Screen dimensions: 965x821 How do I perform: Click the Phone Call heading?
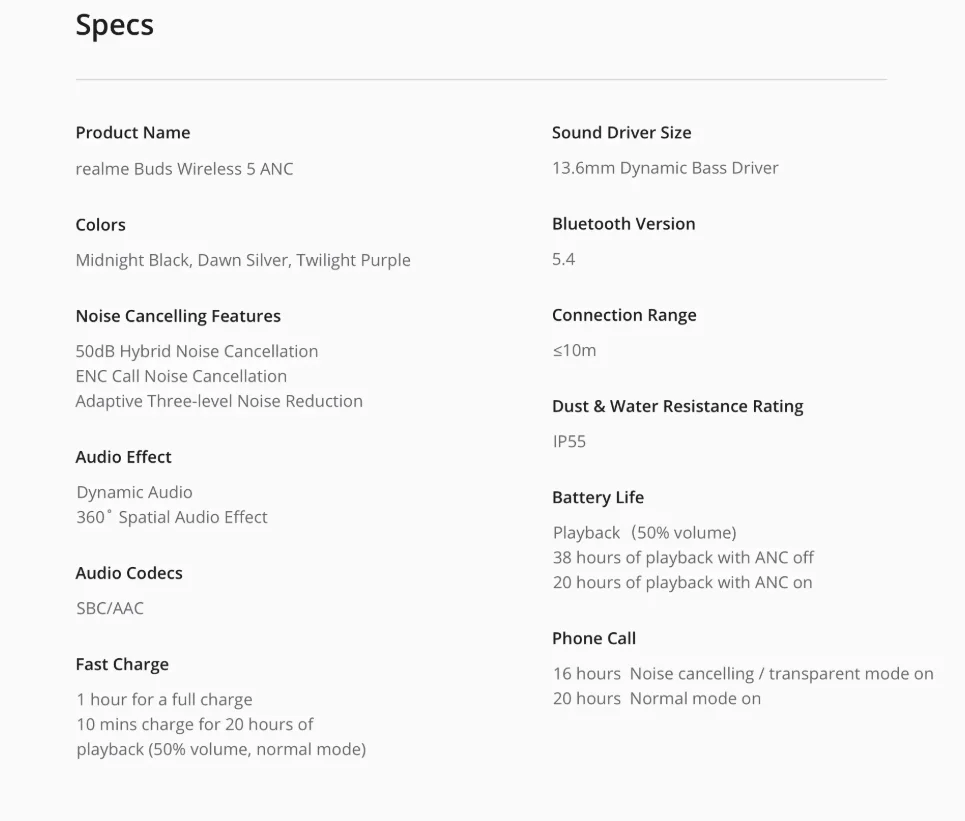pyautogui.click(x=594, y=638)
